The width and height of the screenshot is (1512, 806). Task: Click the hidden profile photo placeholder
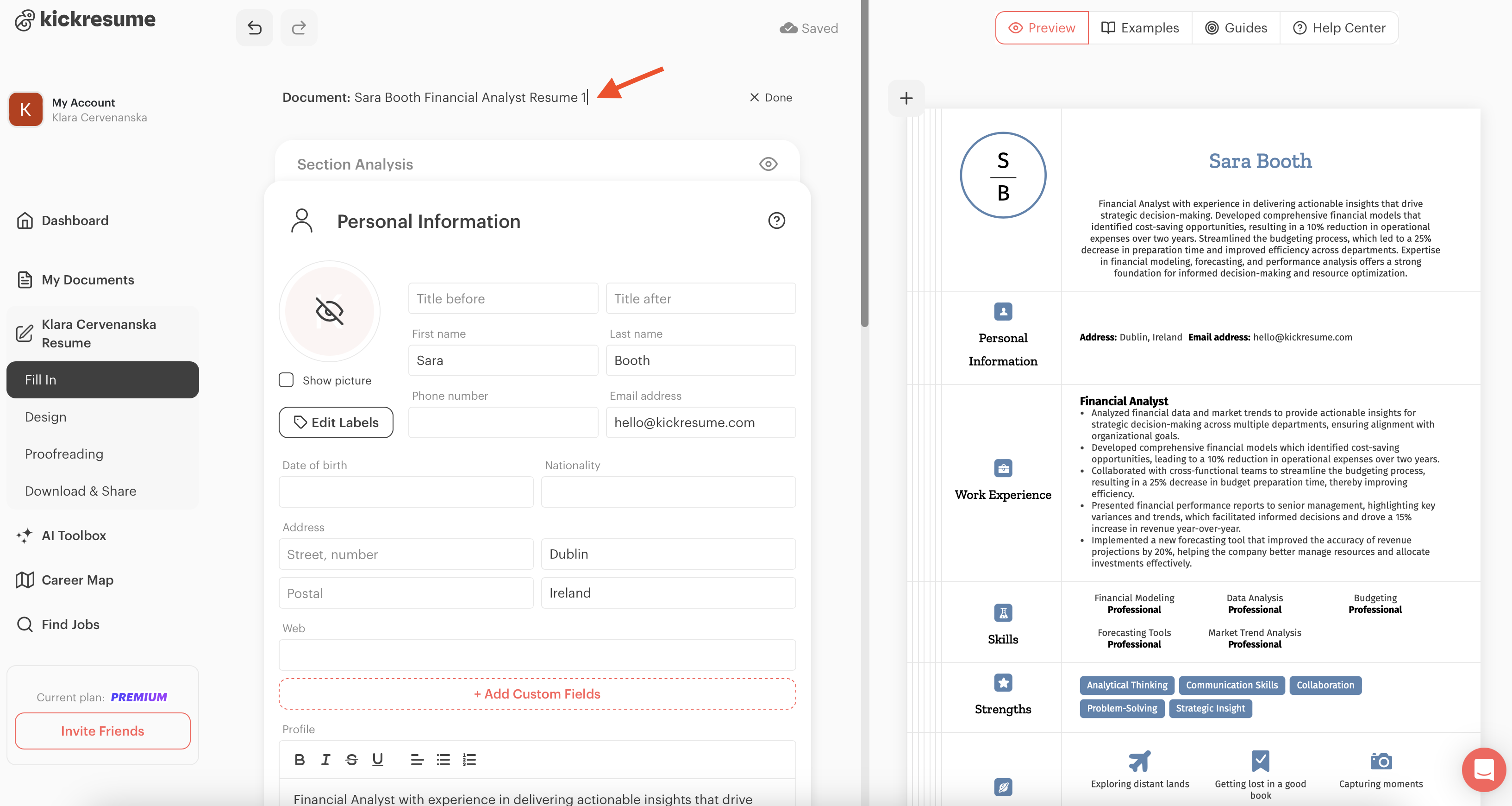tap(329, 311)
